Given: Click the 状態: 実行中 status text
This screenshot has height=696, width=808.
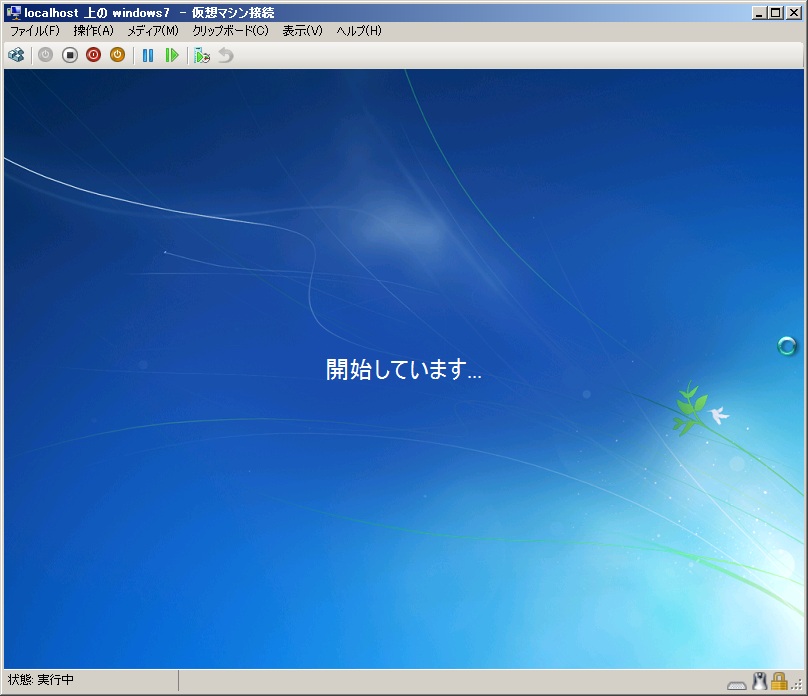Looking at the screenshot, I should (x=41, y=680).
